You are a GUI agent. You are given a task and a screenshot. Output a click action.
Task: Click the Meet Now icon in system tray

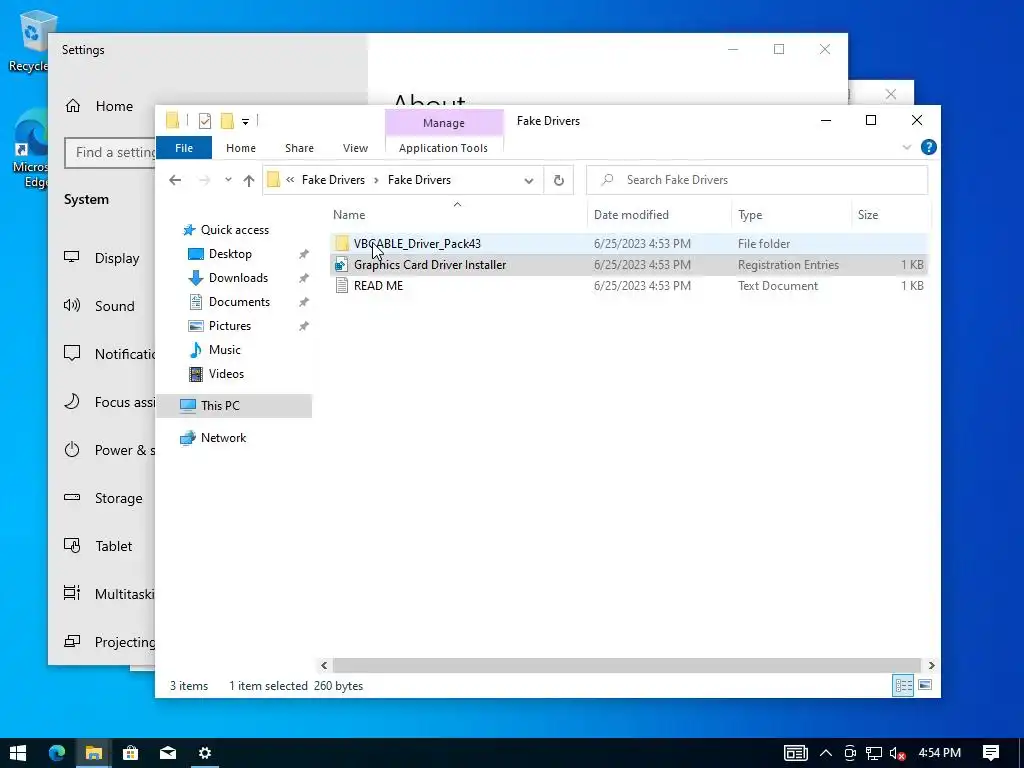(850, 754)
